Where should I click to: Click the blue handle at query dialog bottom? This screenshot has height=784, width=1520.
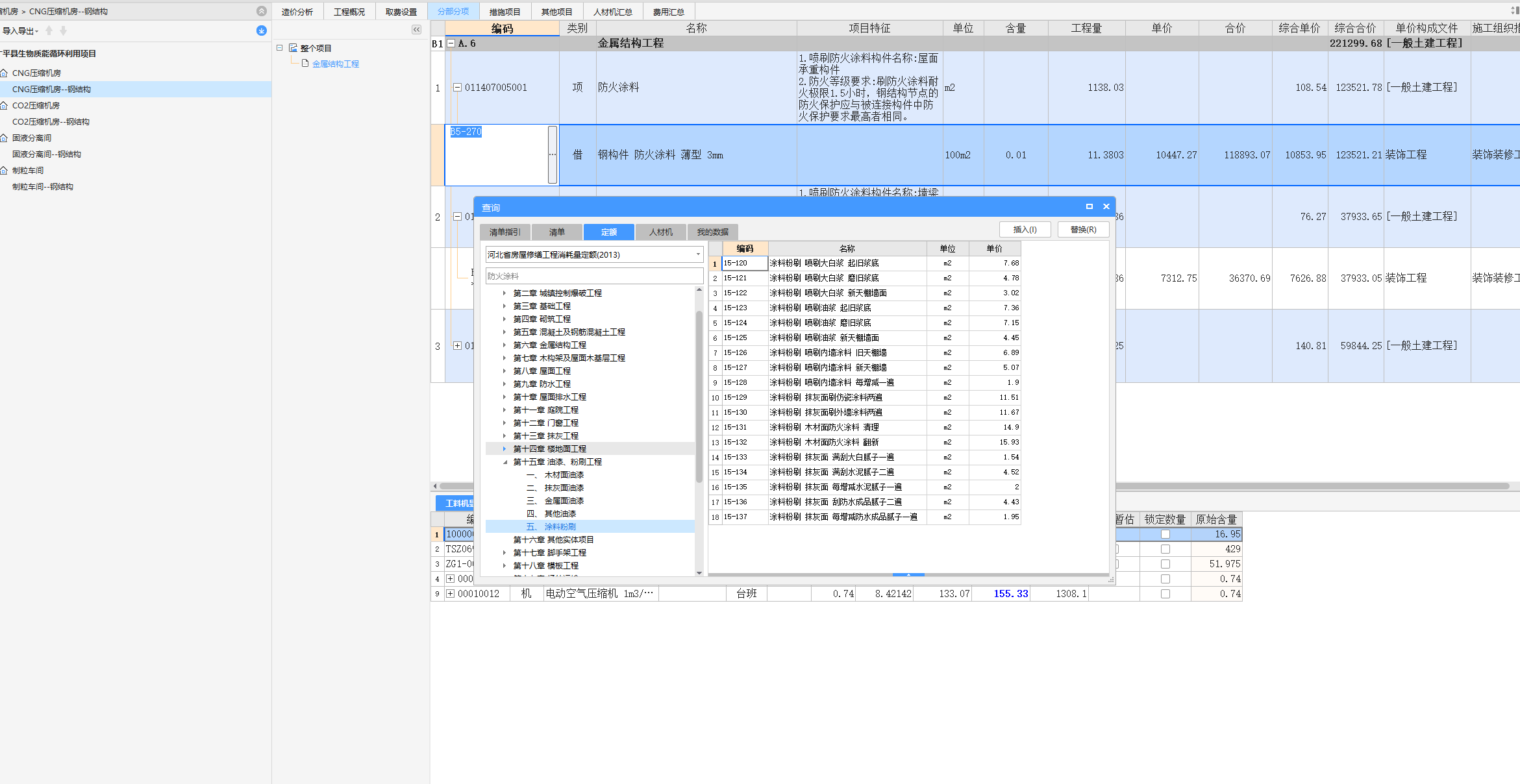[x=908, y=574]
